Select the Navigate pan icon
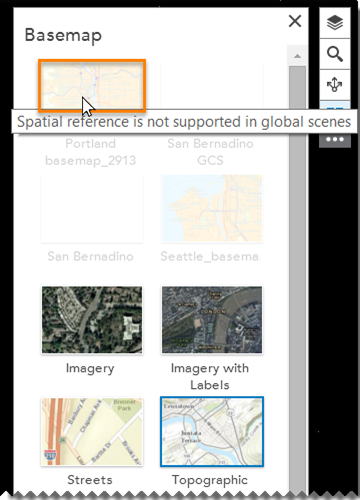Viewport: 360px width, 500px height. pos(335,85)
